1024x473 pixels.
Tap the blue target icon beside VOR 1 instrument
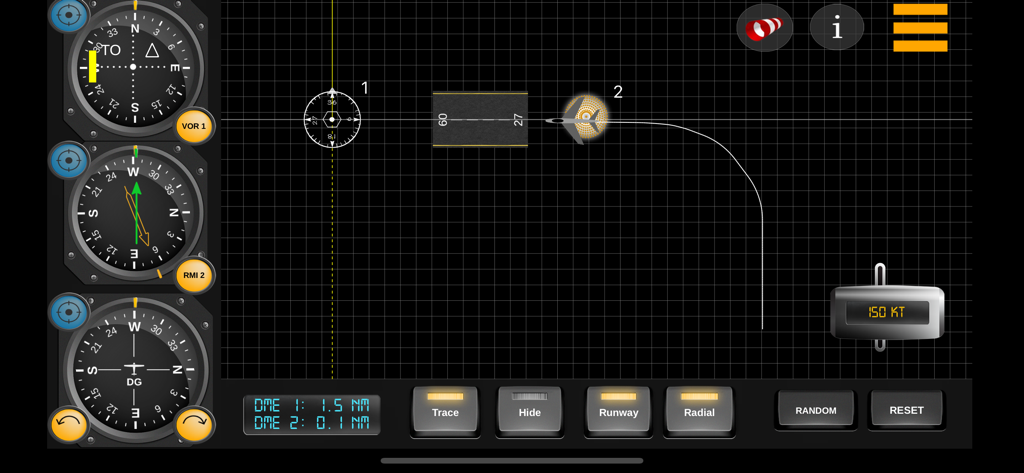pos(69,14)
